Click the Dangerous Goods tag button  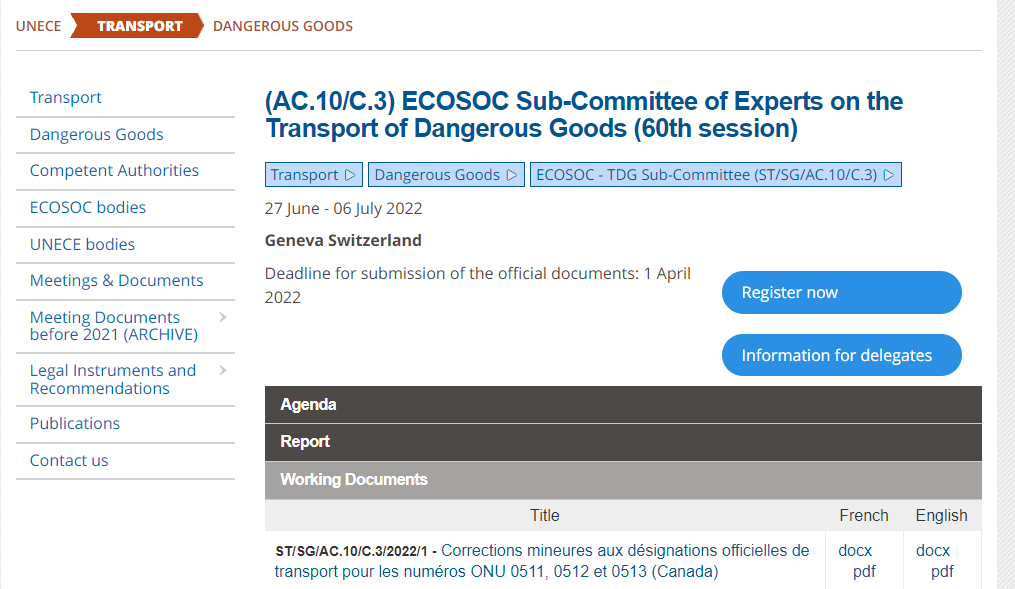click(446, 175)
